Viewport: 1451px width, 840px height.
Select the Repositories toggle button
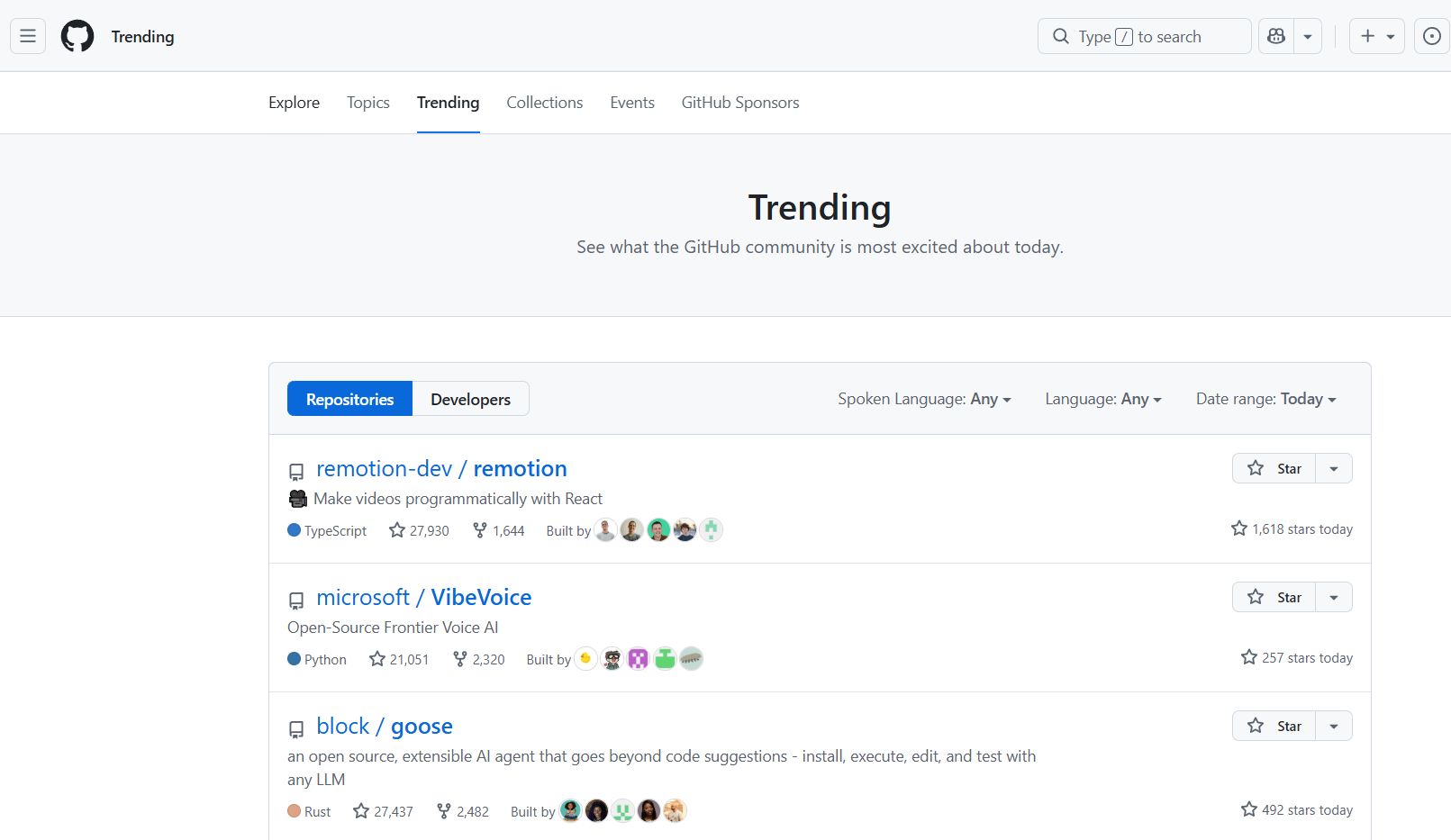click(x=349, y=399)
